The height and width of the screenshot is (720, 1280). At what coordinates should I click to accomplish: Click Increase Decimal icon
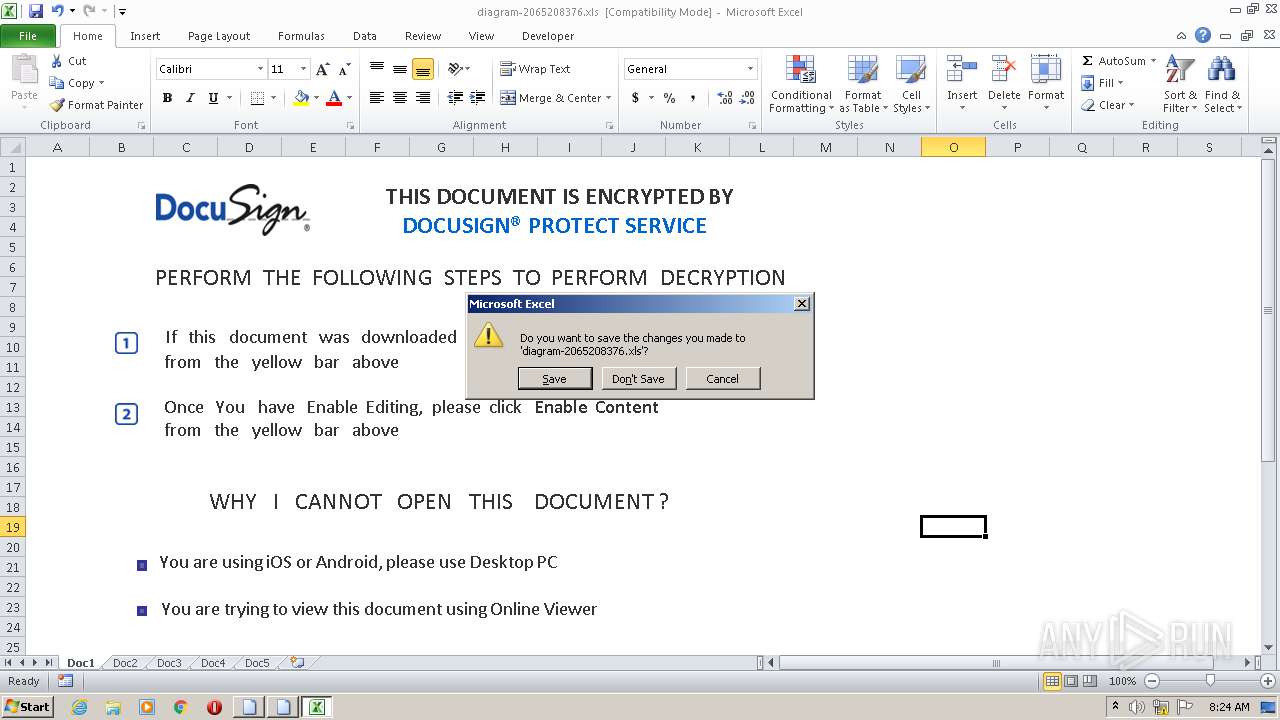[725, 98]
